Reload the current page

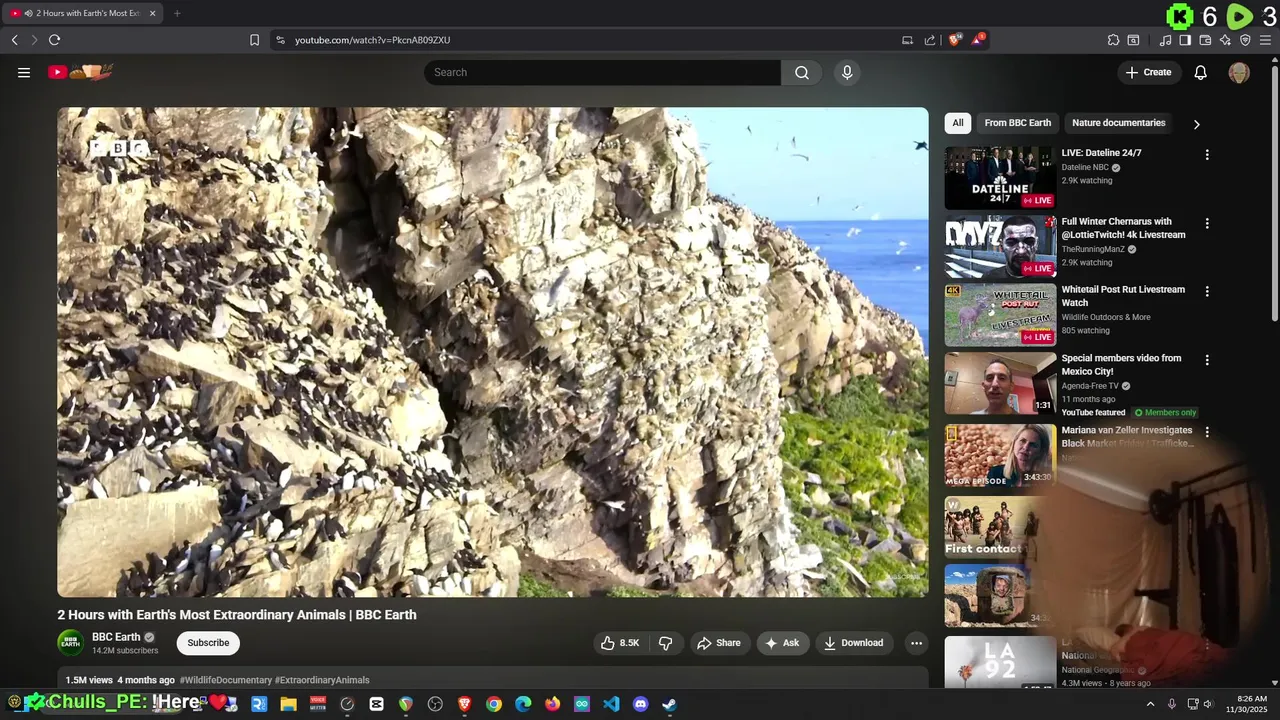[x=54, y=40]
